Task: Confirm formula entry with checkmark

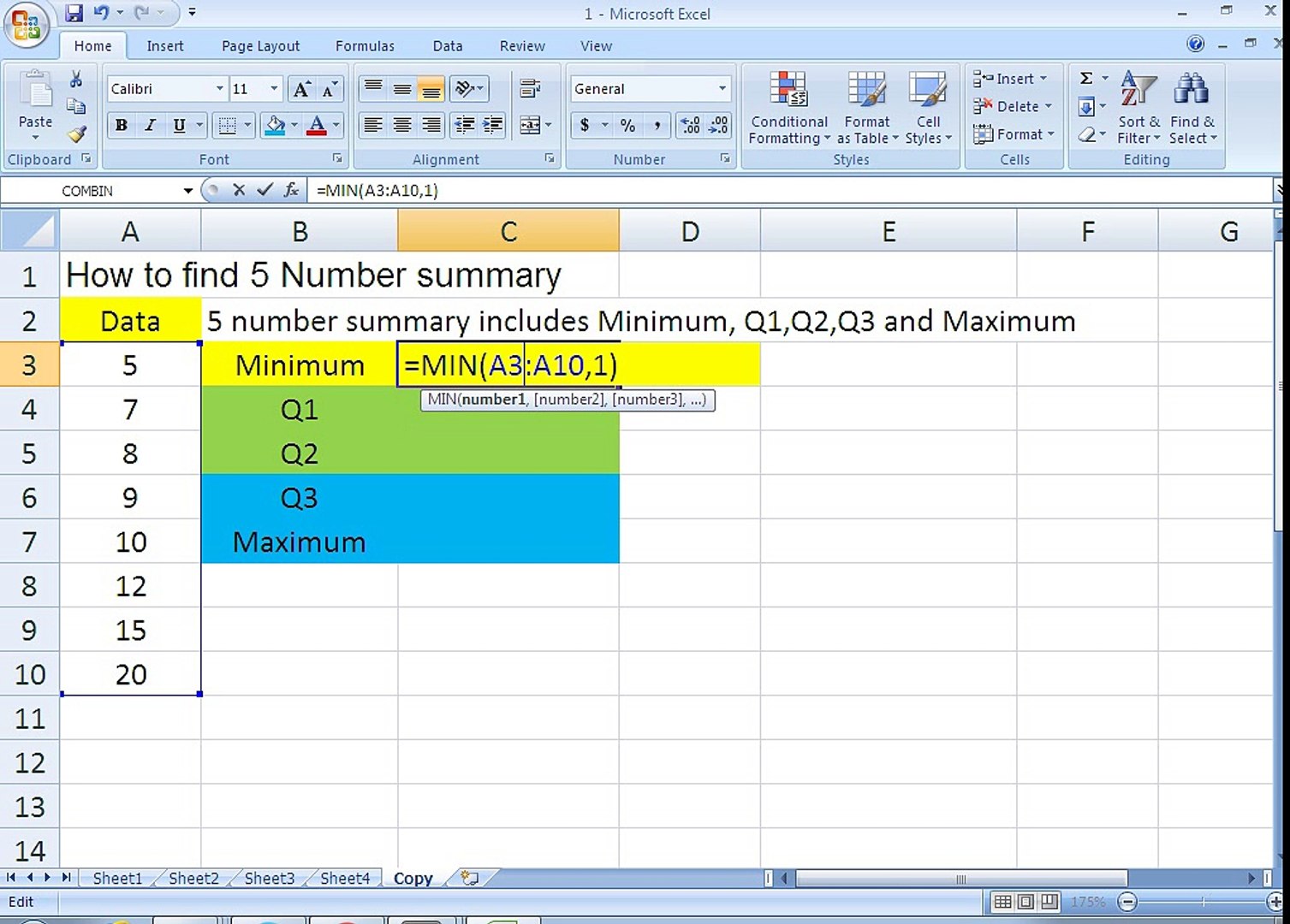Action: tap(265, 190)
